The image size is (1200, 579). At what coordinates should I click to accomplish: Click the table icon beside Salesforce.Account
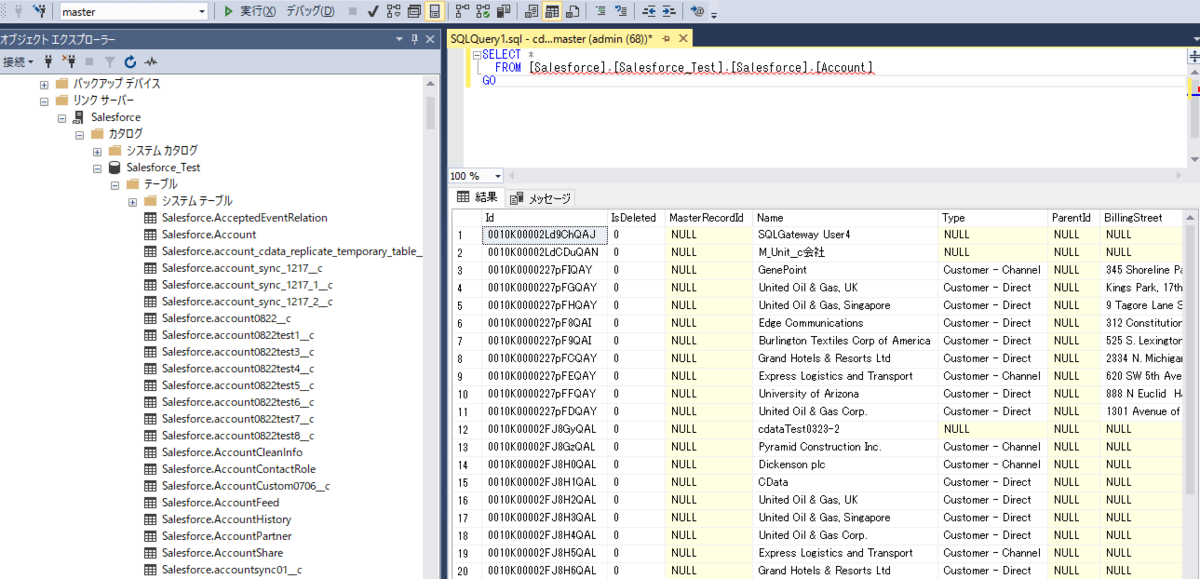click(150, 234)
